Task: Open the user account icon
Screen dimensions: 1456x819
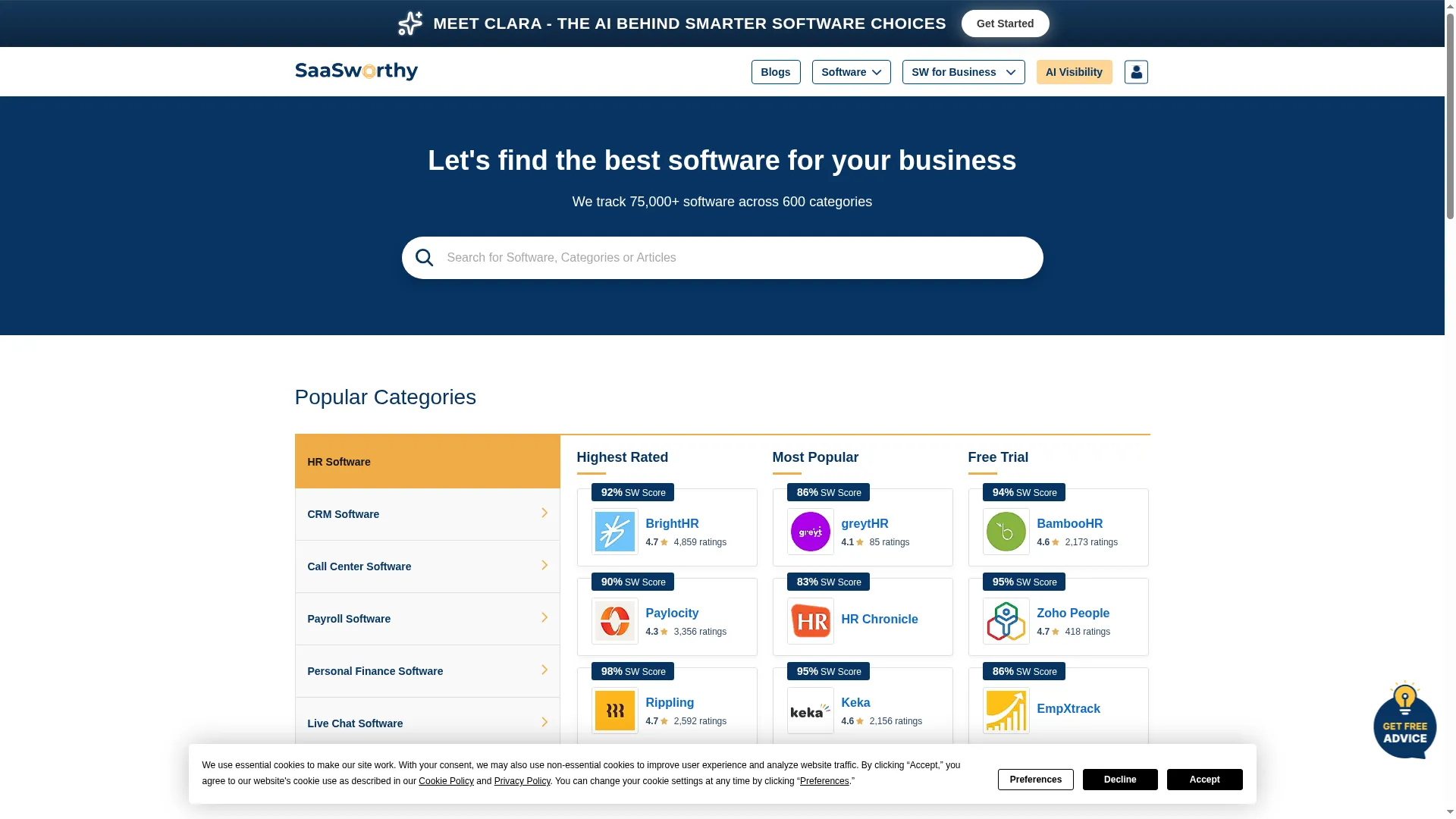Action: coord(1136,72)
